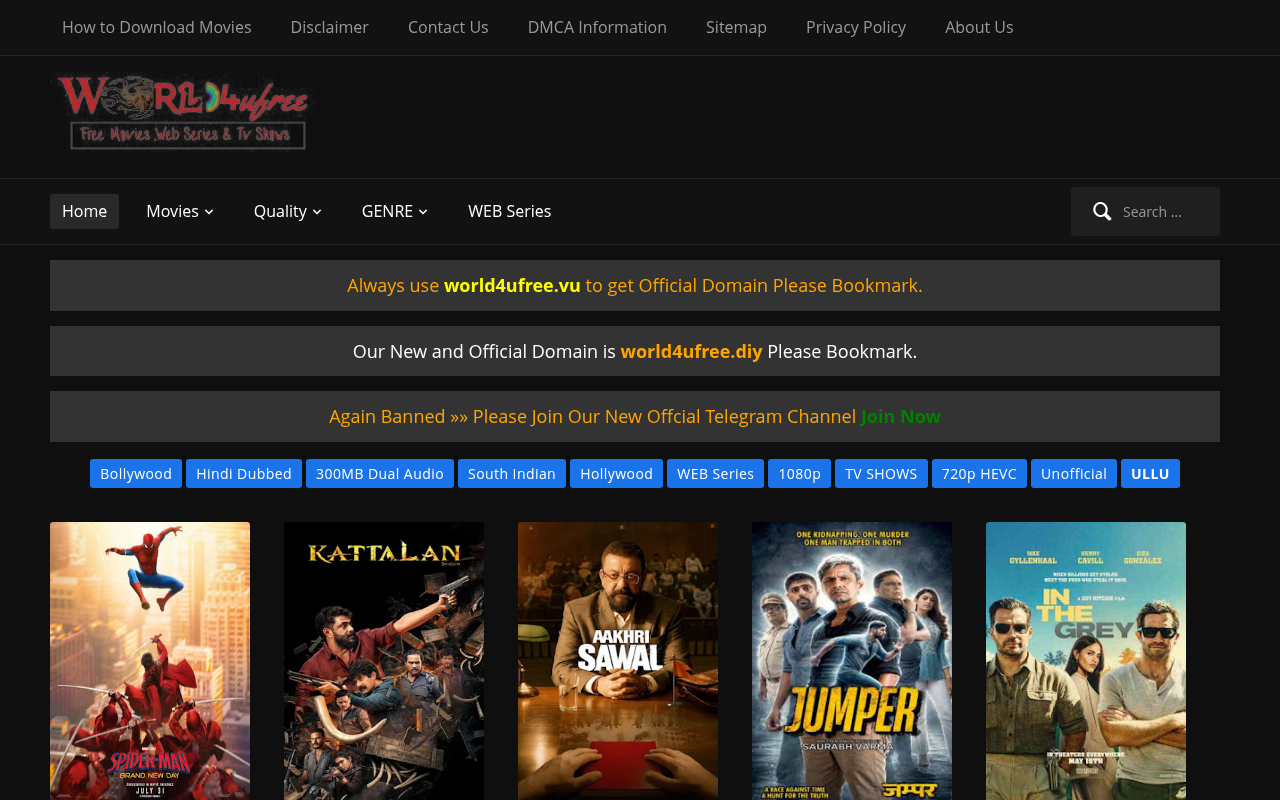Open the Kattalan movie poster

click(384, 661)
